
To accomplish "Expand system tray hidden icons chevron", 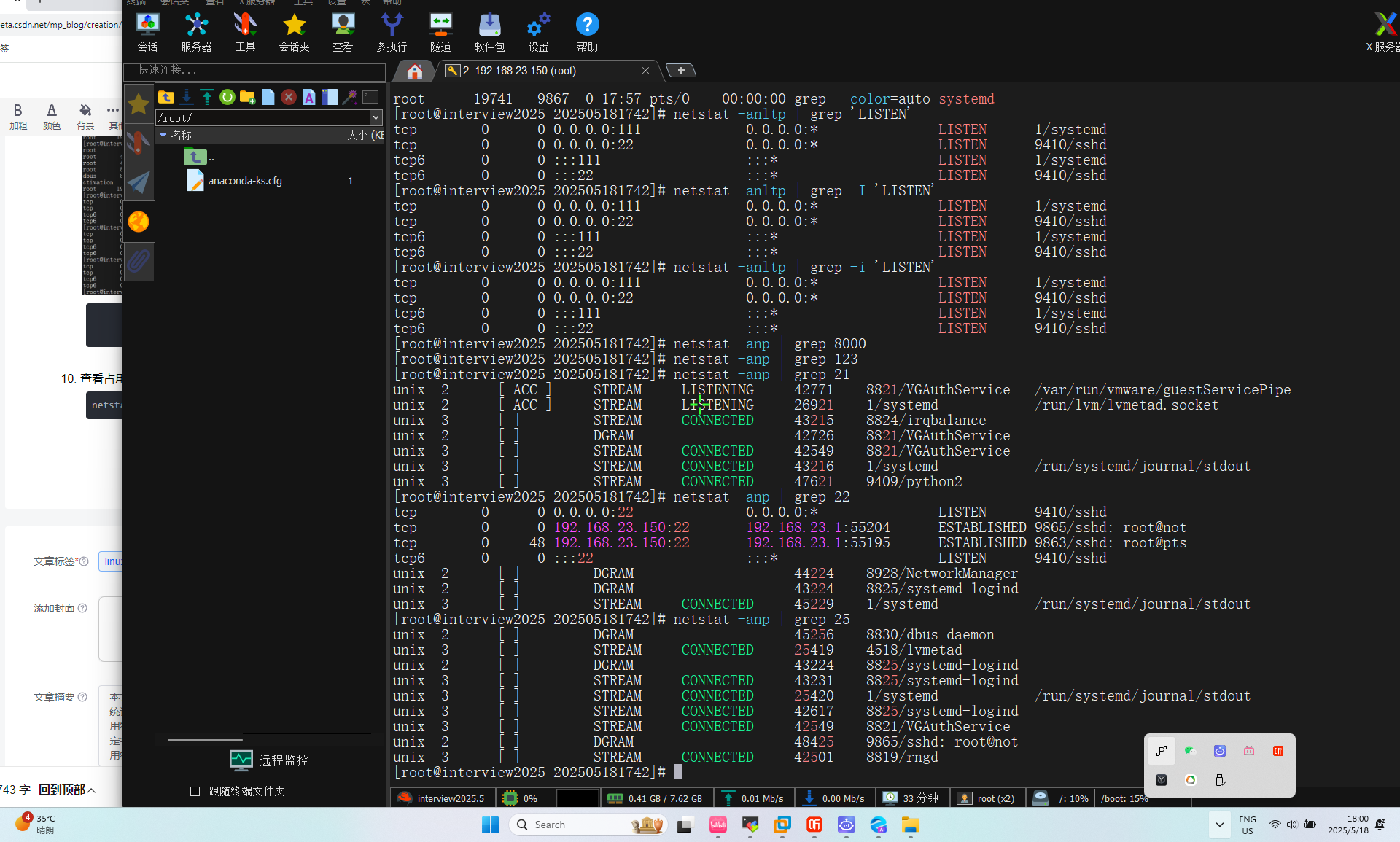I will pyautogui.click(x=1219, y=825).
